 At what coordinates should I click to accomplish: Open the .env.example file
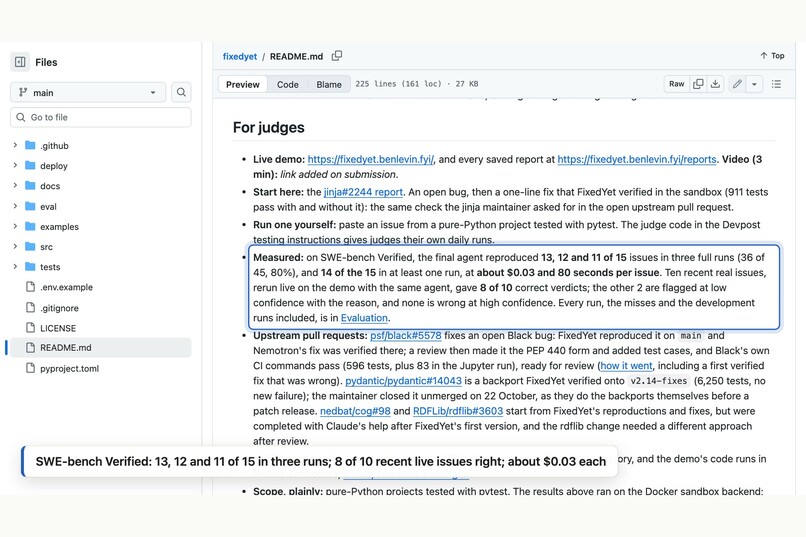(66, 287)
